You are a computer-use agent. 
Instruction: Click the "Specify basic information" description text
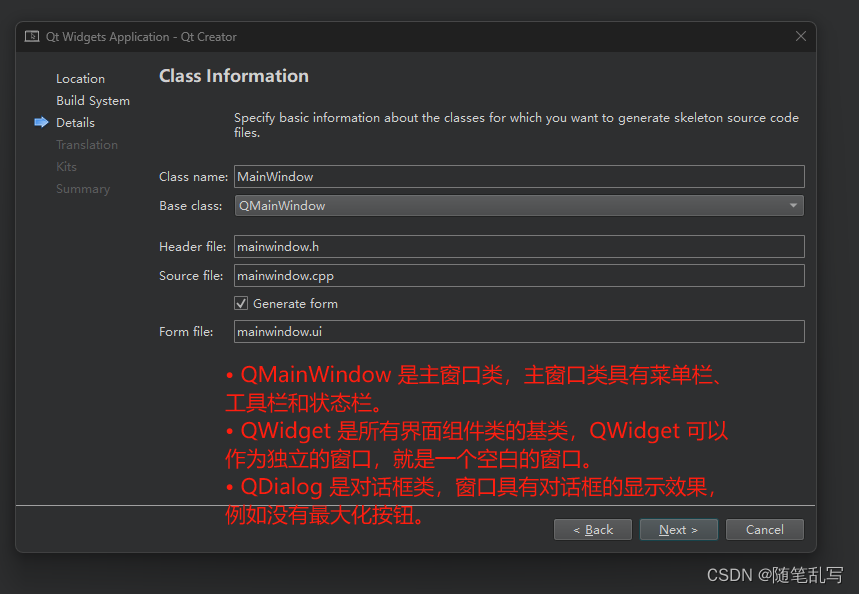pyautogui.click(x=516, y=125)
